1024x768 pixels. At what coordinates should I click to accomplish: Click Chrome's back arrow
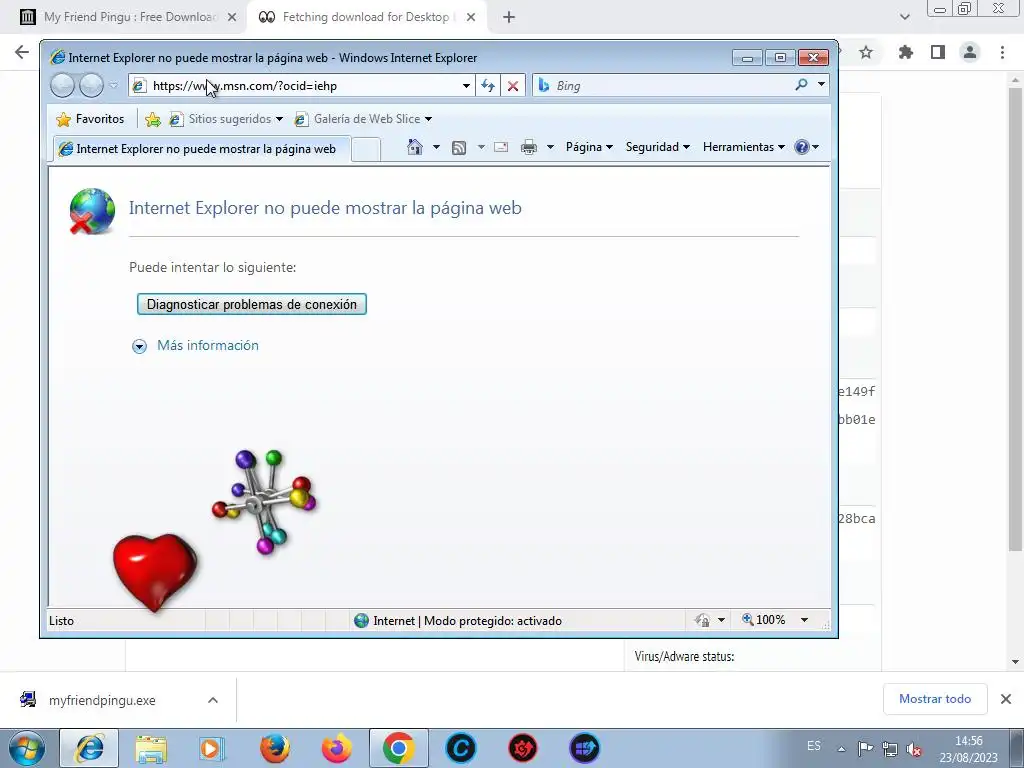coord(22,52)
